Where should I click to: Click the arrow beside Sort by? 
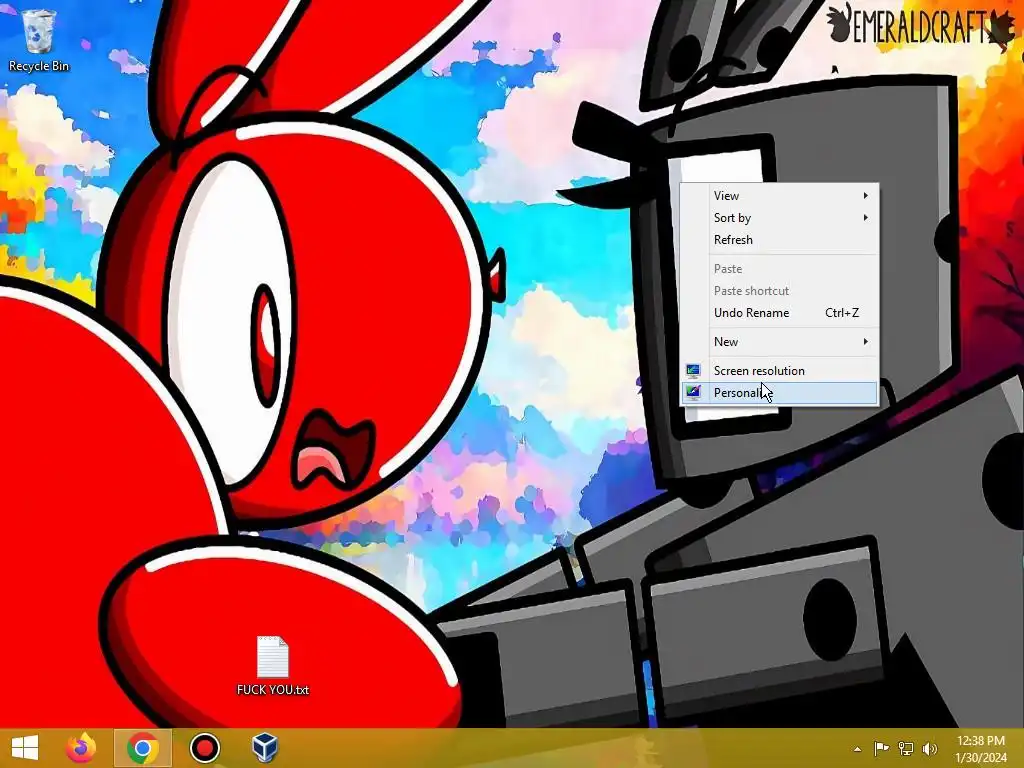(x=865, y=217)
